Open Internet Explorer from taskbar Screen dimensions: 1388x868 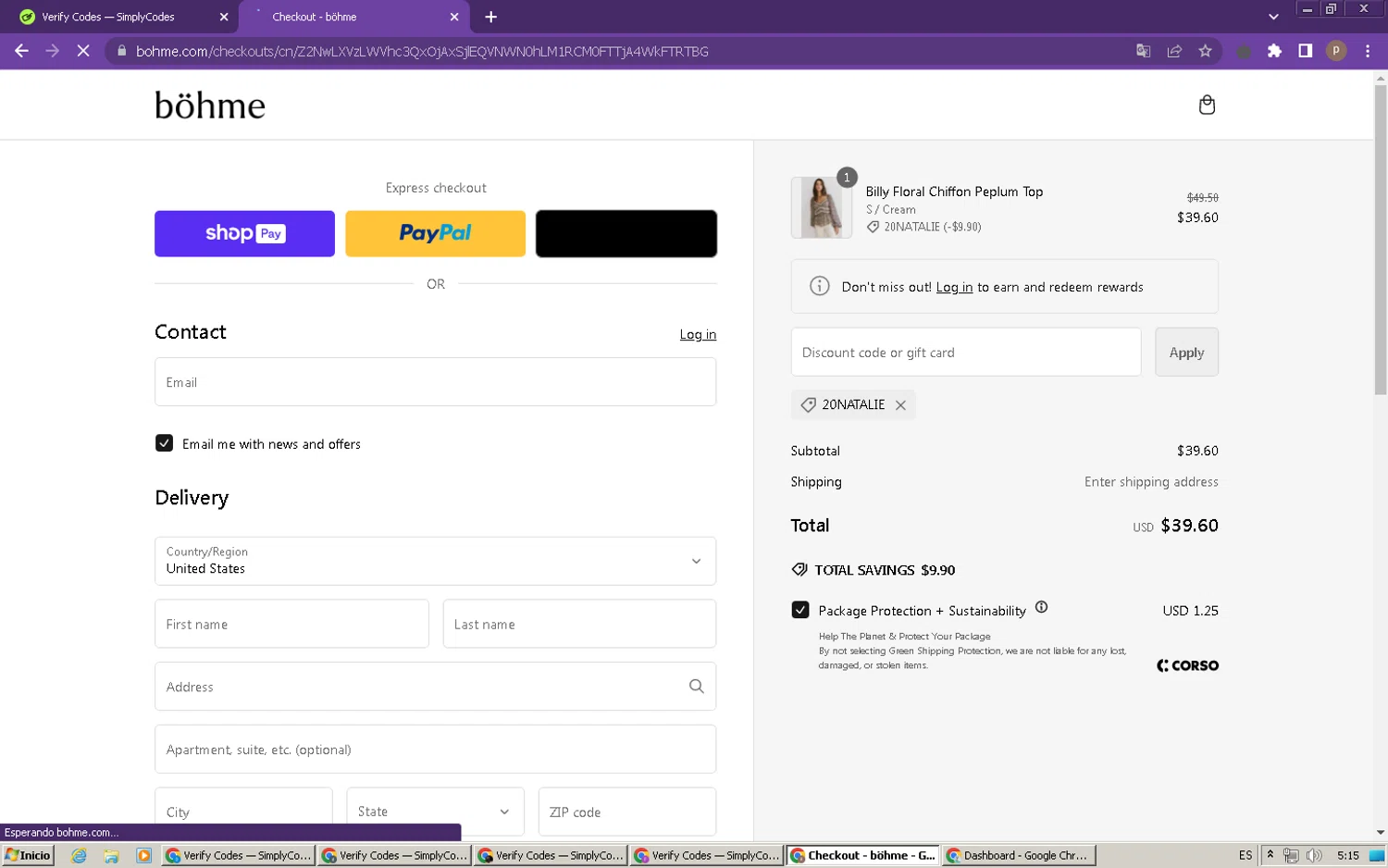coord(80,855)
